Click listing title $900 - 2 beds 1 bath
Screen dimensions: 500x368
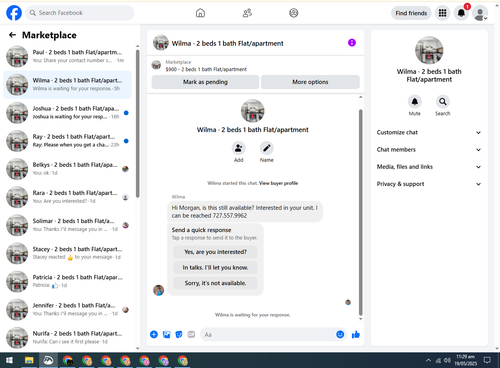point(206,69)
